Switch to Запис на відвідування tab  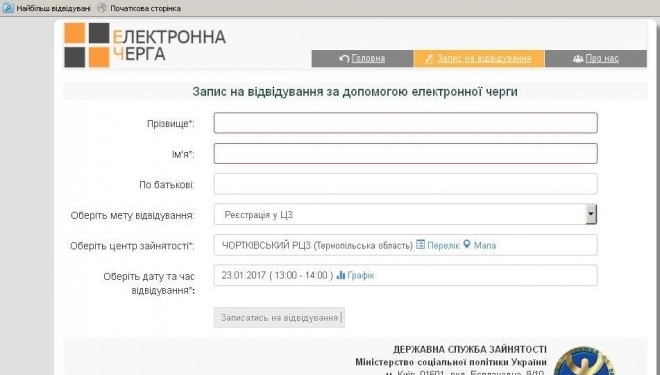click(479, 59)
